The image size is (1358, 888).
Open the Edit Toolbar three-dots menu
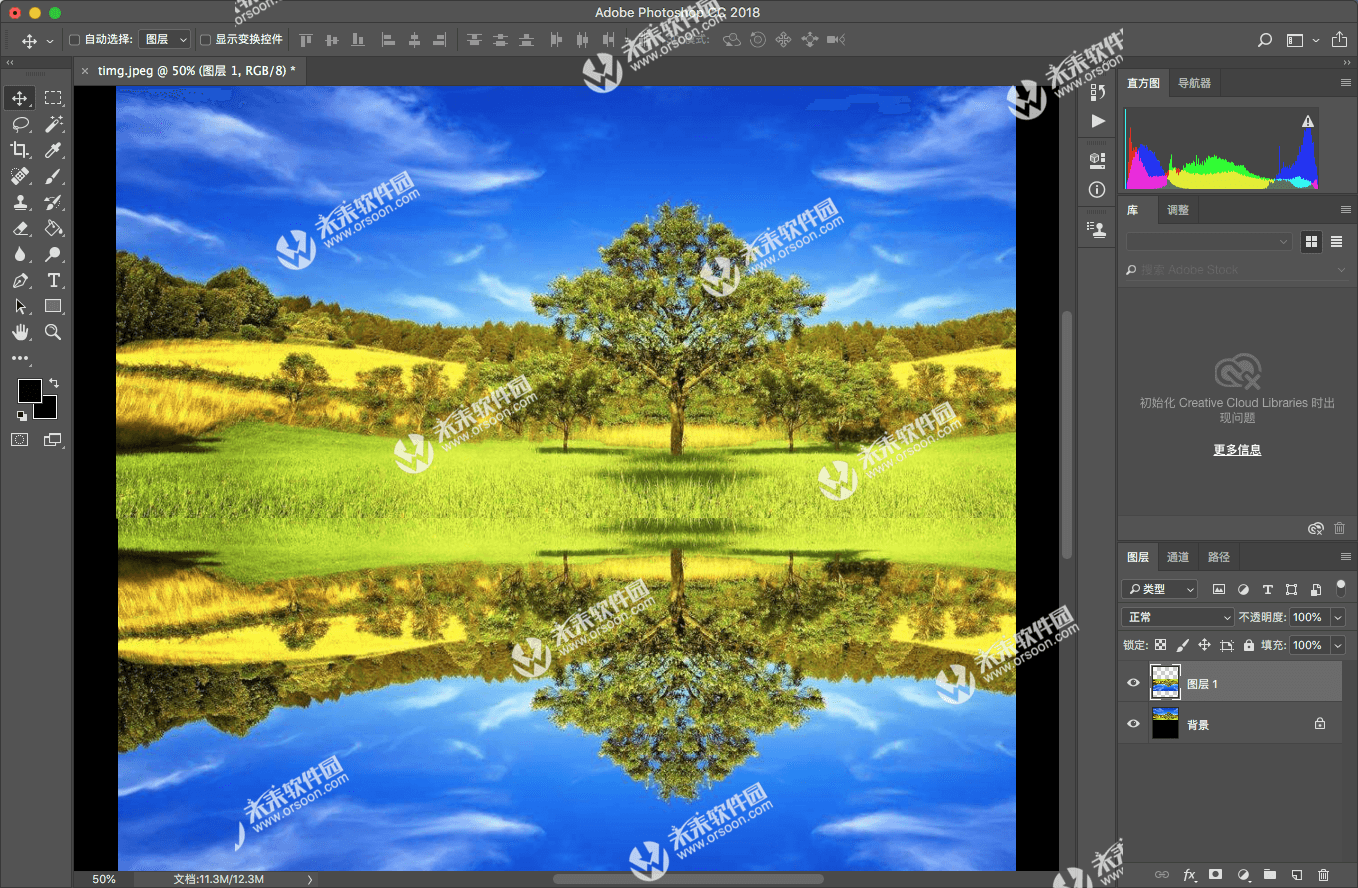pyautogui.click(x=20, y=358)
